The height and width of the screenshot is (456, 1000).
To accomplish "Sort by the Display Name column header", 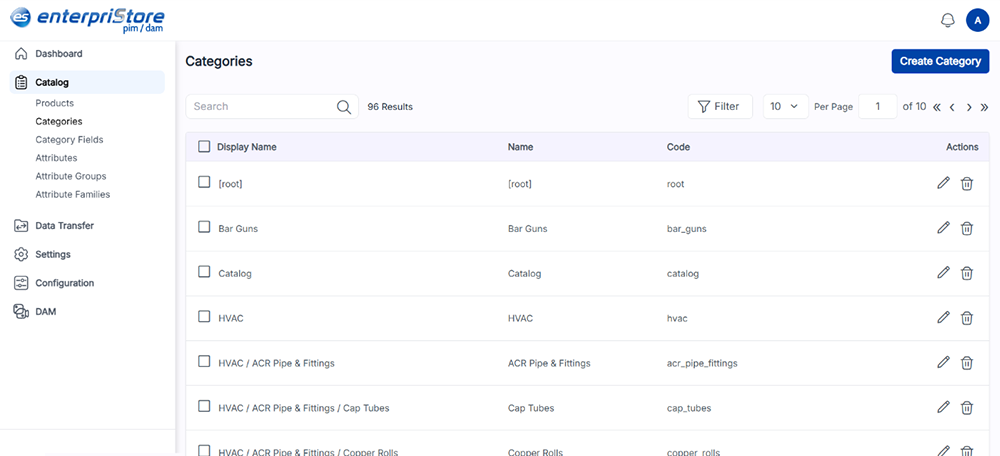I will 247,147.
